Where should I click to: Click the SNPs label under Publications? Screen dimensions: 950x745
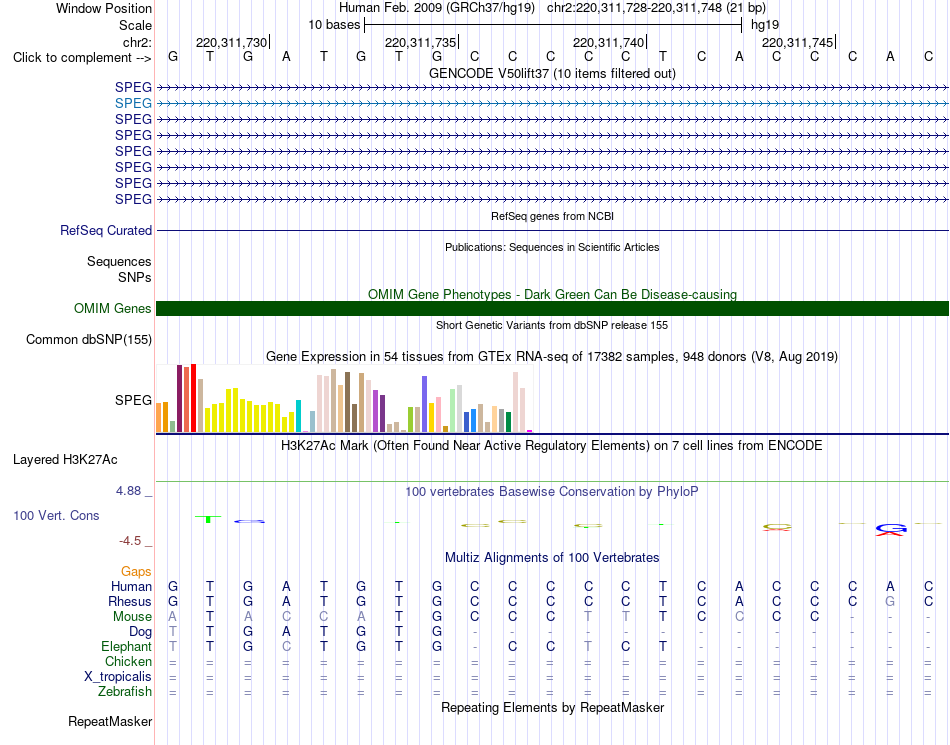(135, 277)
